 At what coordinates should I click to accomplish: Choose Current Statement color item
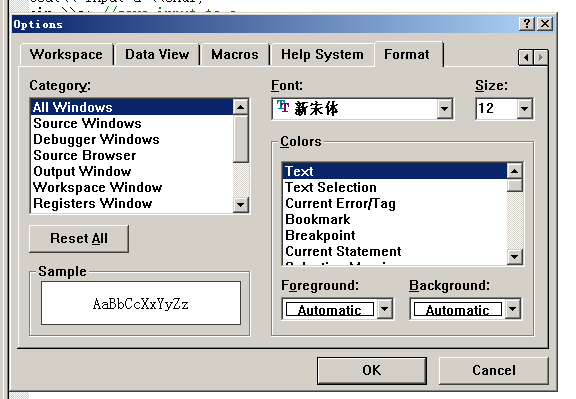(x=395, y=251)
